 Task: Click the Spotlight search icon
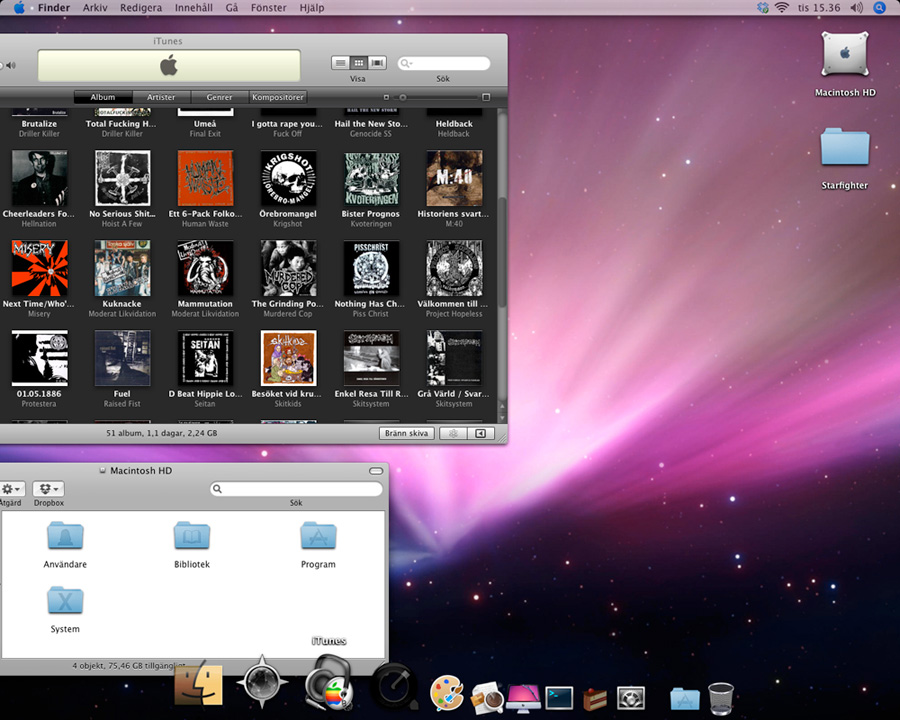880,7
